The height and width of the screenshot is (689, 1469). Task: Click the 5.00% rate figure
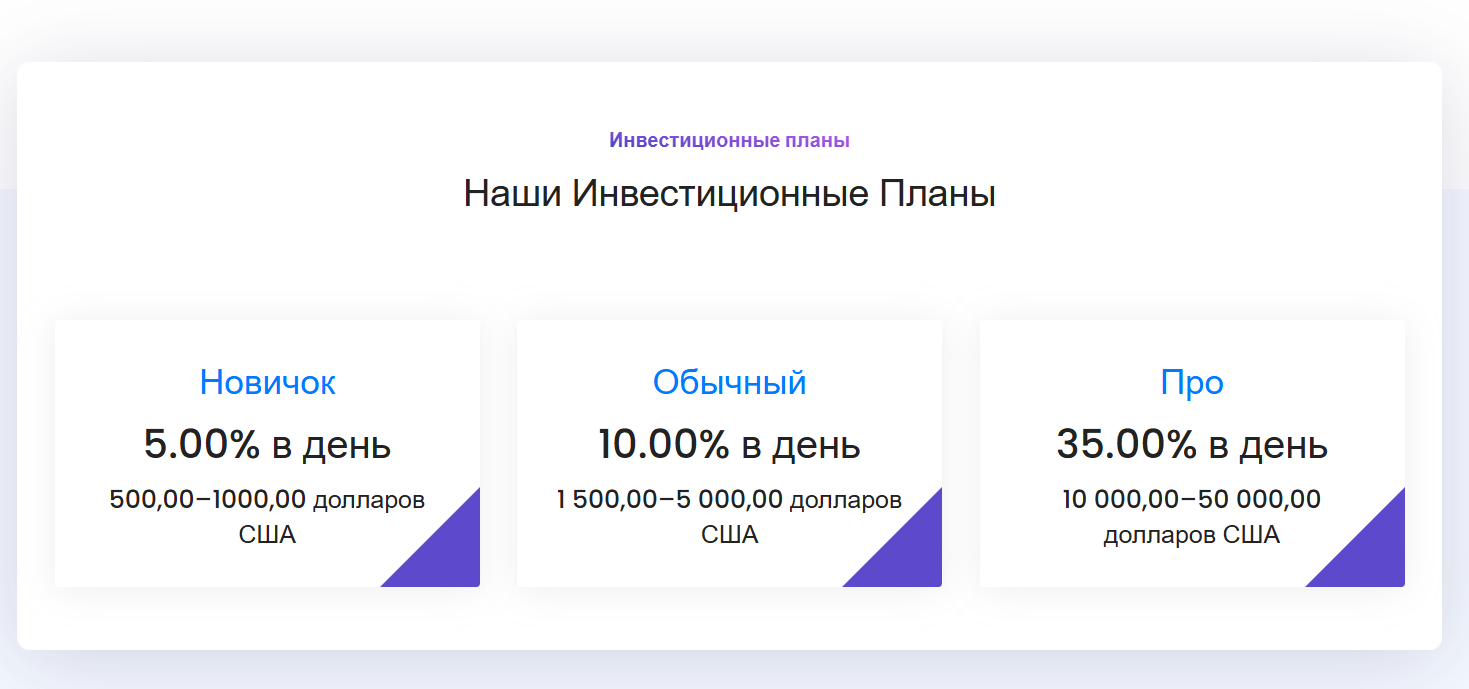(202, 444)
